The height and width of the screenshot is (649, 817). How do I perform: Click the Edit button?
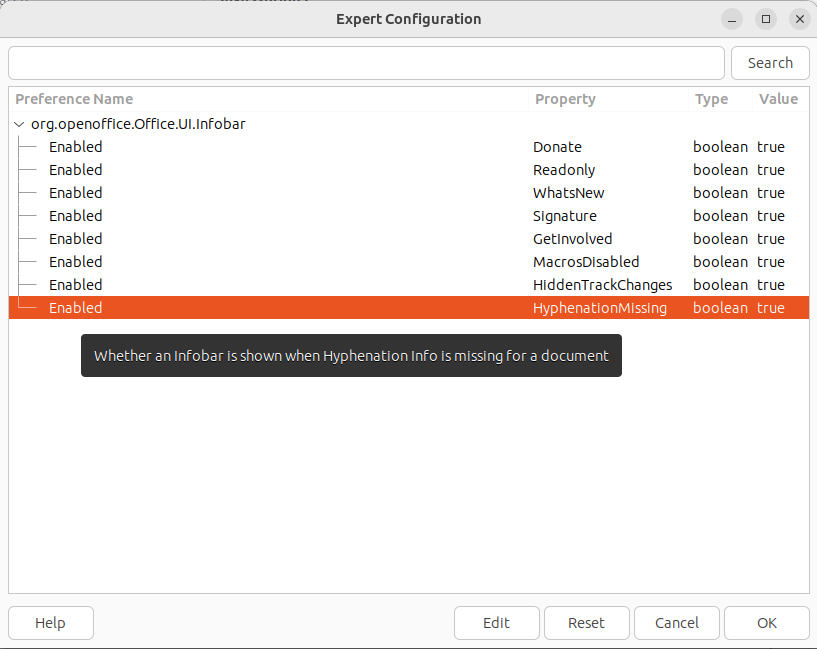(x=496, y=623)
